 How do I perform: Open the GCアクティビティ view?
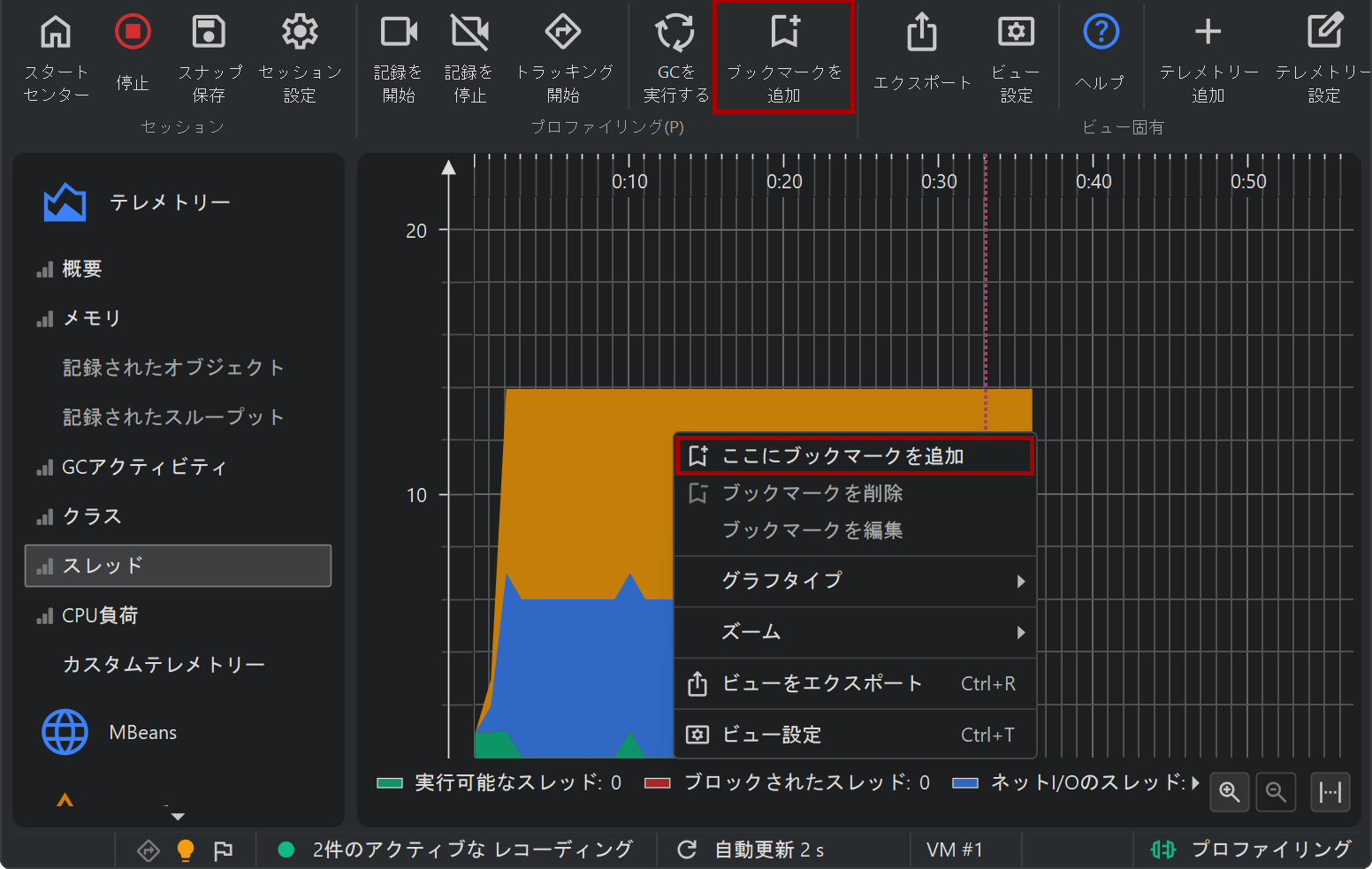[144, 467]
